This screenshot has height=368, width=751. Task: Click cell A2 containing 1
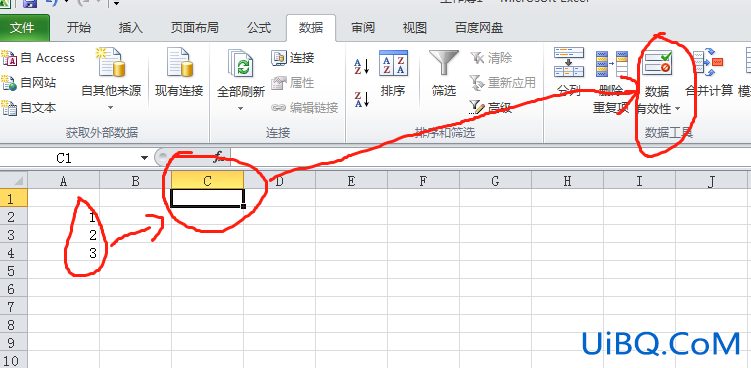[64, 217]
